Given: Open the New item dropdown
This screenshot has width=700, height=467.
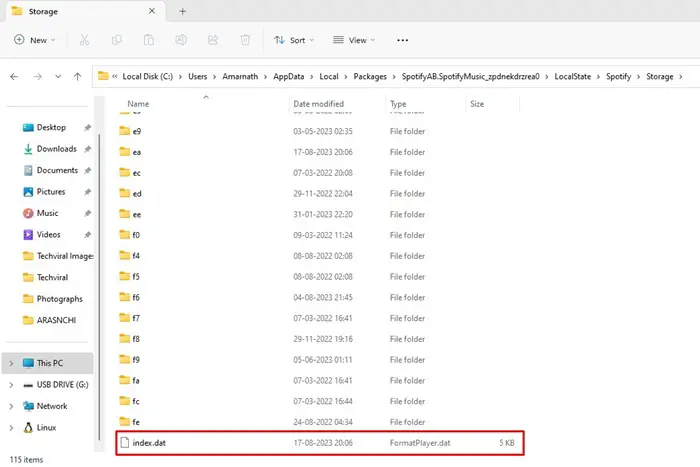Looking at the screenshot, I should [35, 40].
